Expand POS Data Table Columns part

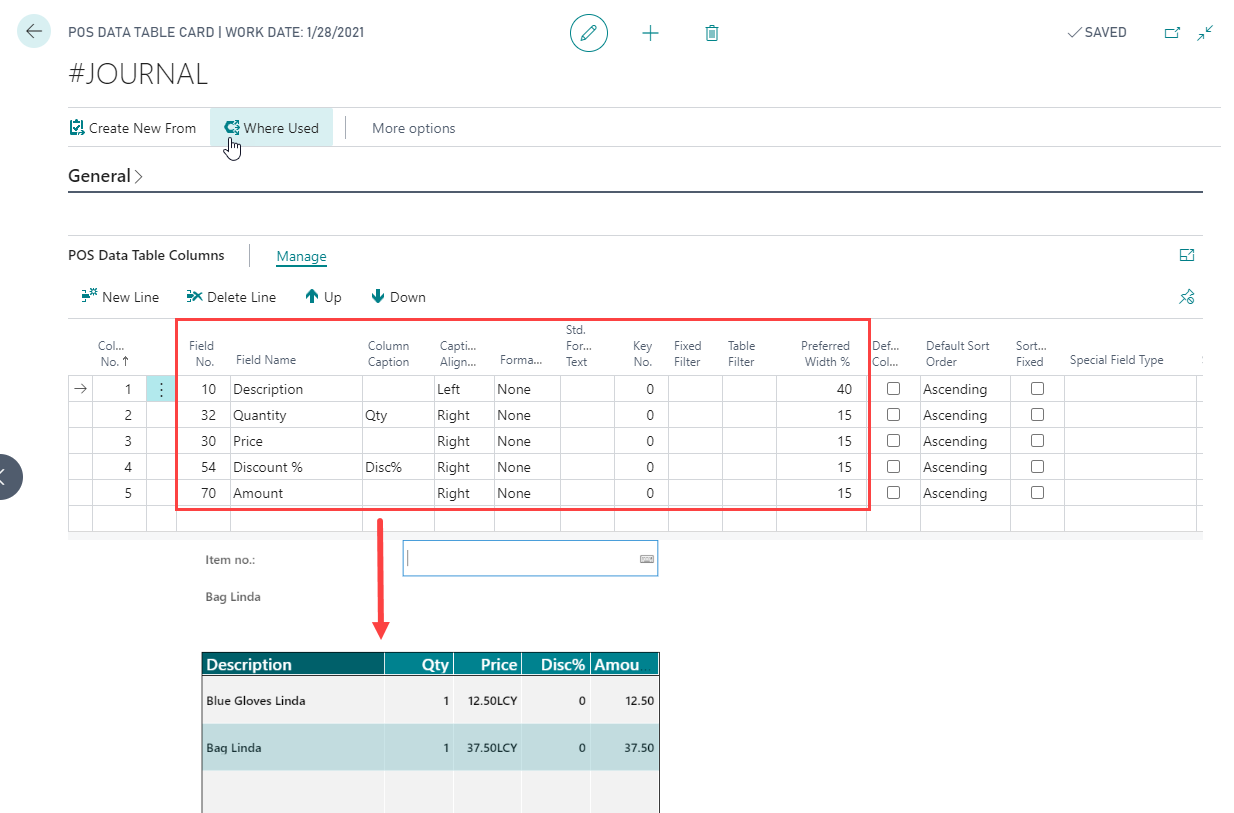pyautogui.click(x=1187, y=255)
